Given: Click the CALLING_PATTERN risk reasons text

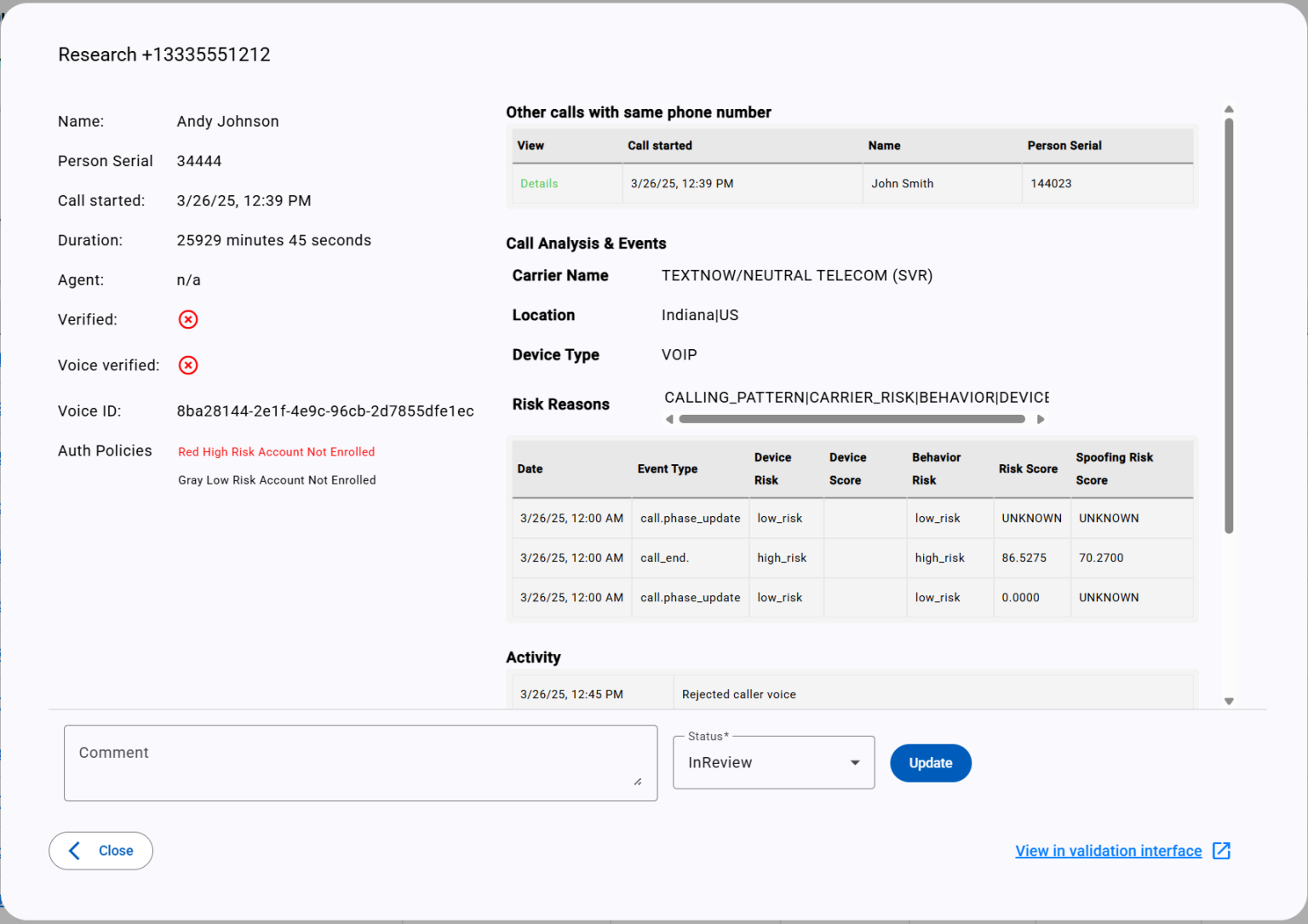Looking at the screenshot, I should tap(856, 398).
